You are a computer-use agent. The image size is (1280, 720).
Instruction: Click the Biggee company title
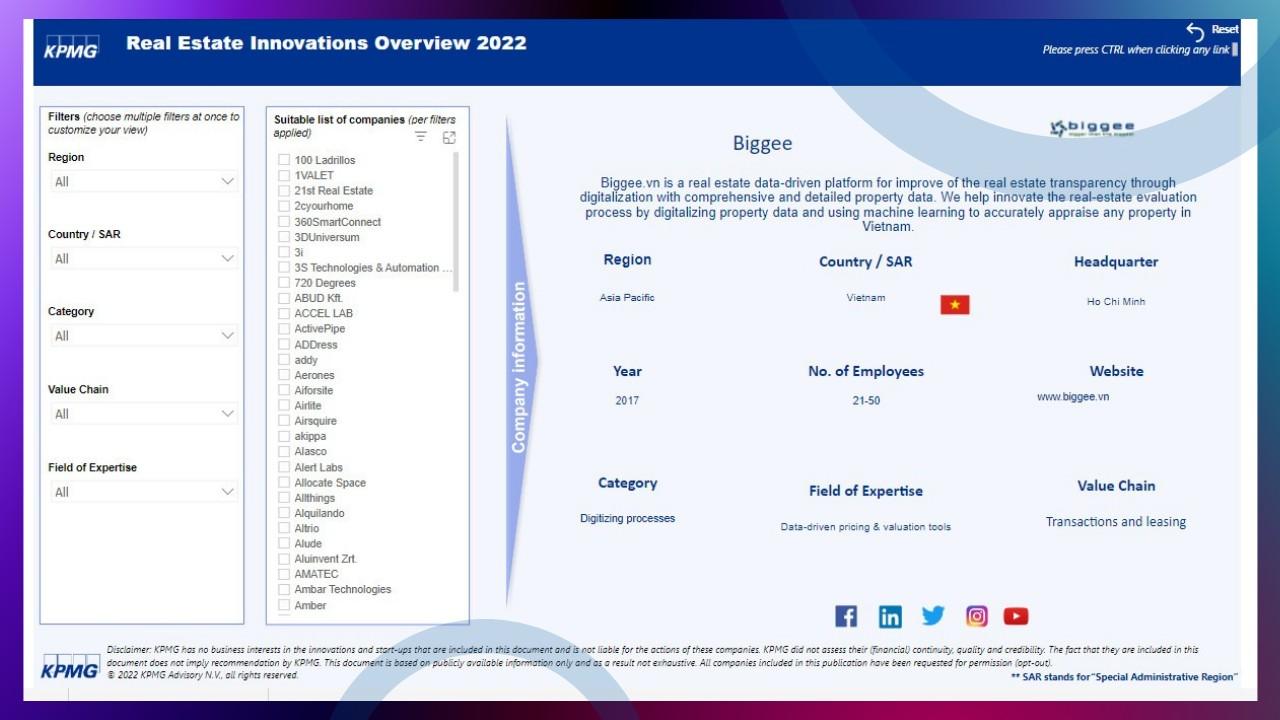pyautogui.click(x=762, y=143)
